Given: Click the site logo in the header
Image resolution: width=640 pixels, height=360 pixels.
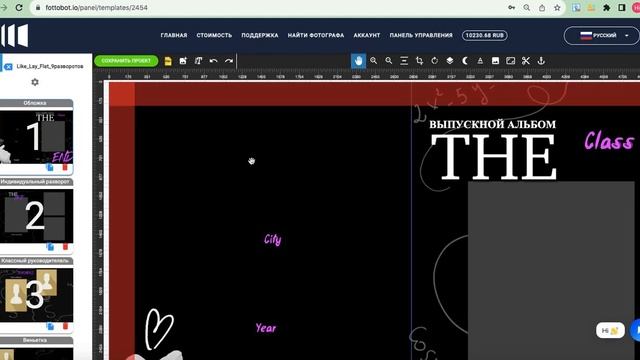Looking at the screenshot, I should pyautogui.click(x=15, y=36).
